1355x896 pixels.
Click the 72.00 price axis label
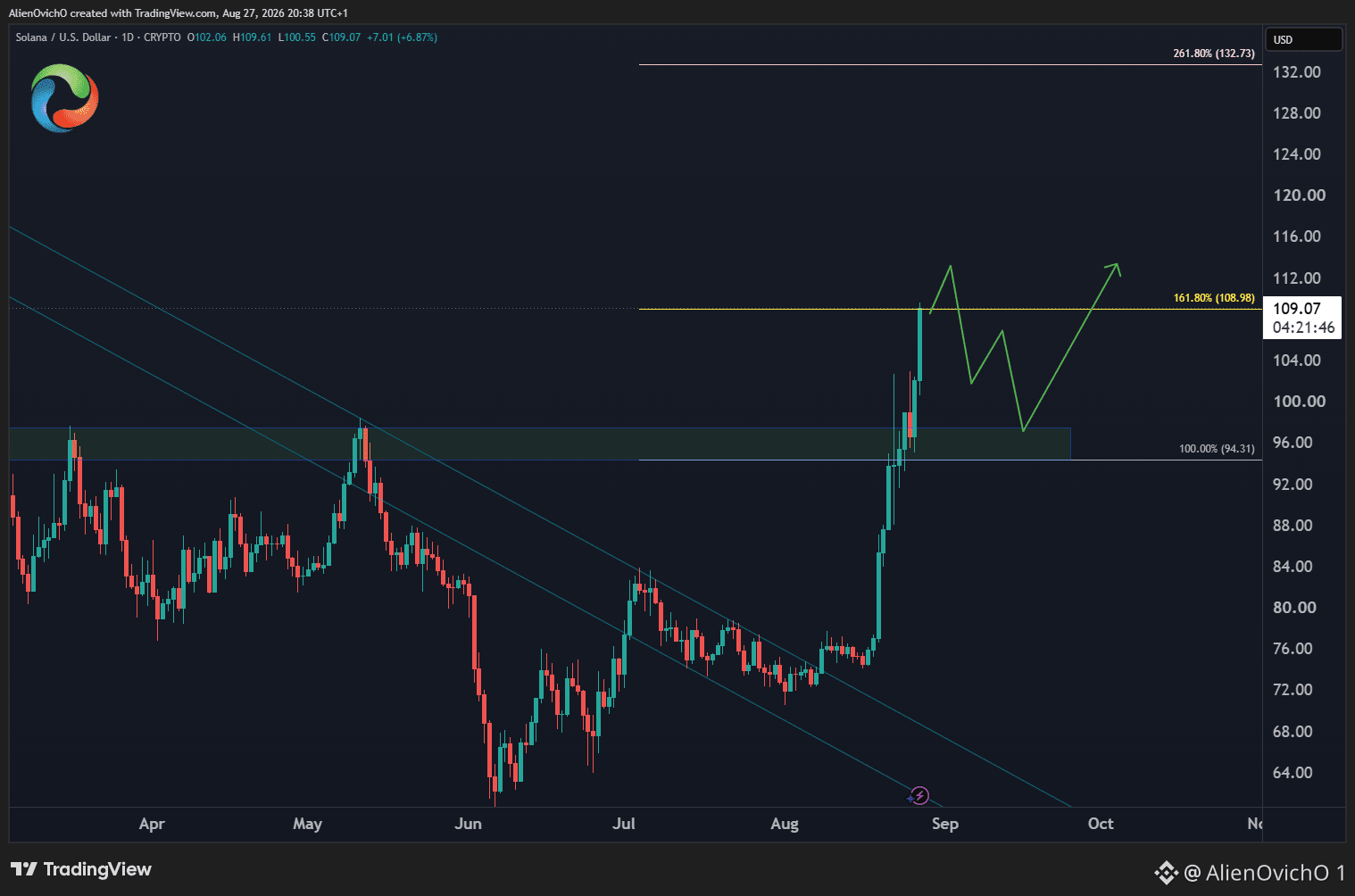pos(1293,690)
